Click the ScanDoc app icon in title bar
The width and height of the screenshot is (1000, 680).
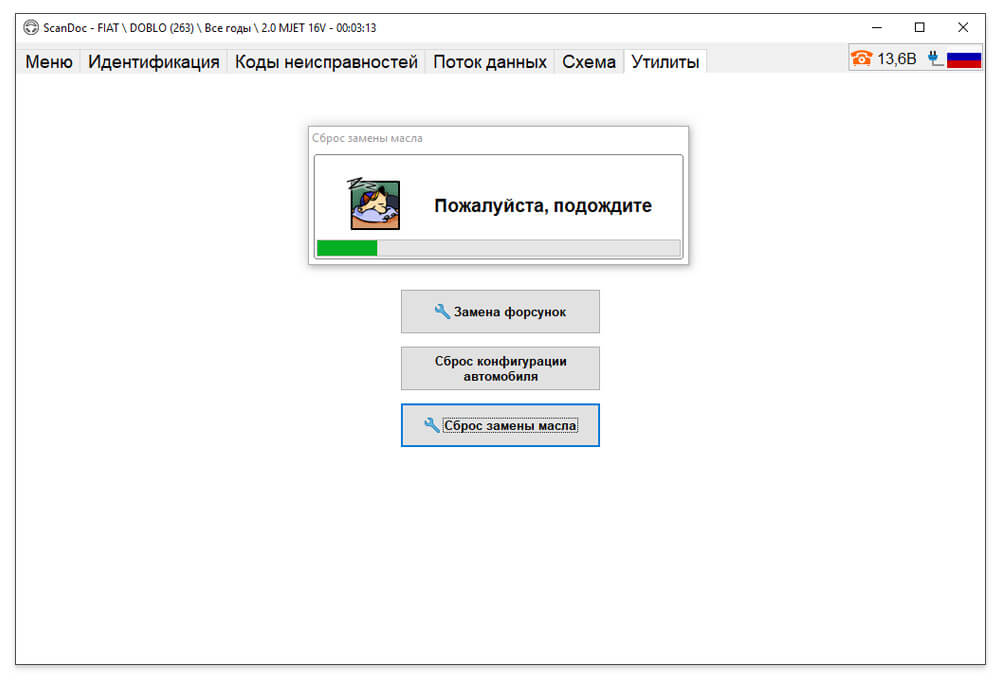31,27
